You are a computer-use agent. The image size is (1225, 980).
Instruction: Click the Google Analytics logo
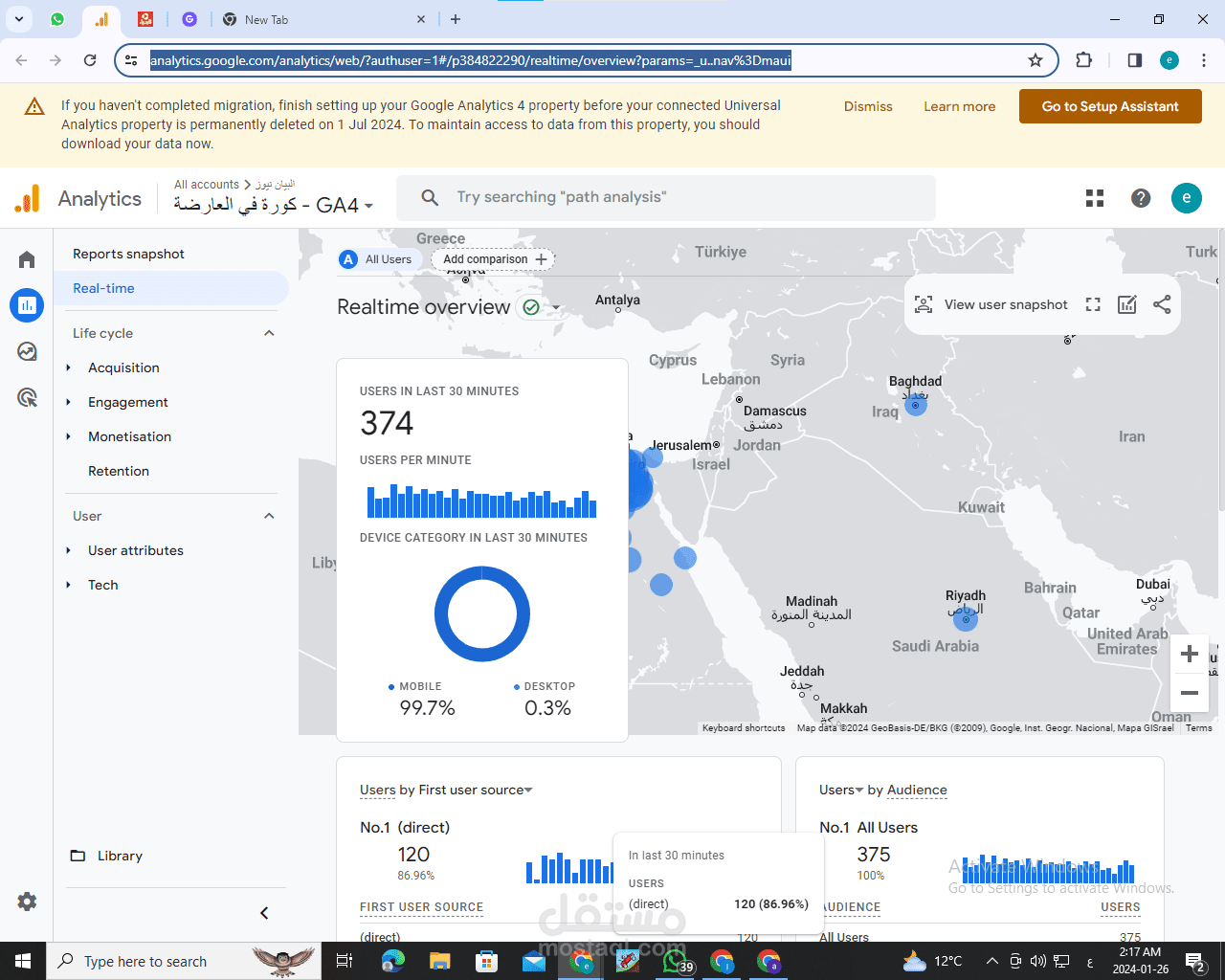[x=28, y=198]
